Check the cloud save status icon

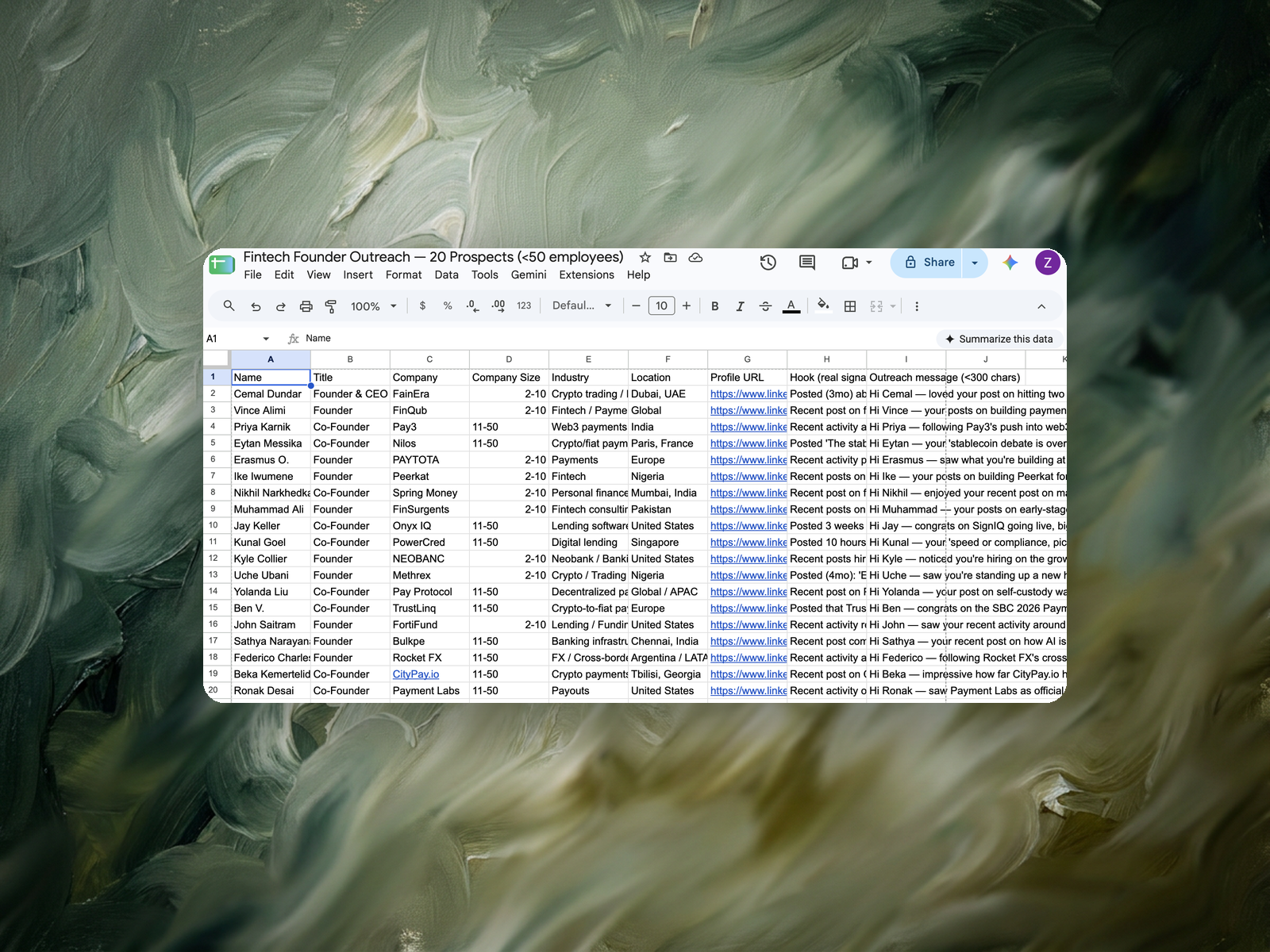coord(695,258)
